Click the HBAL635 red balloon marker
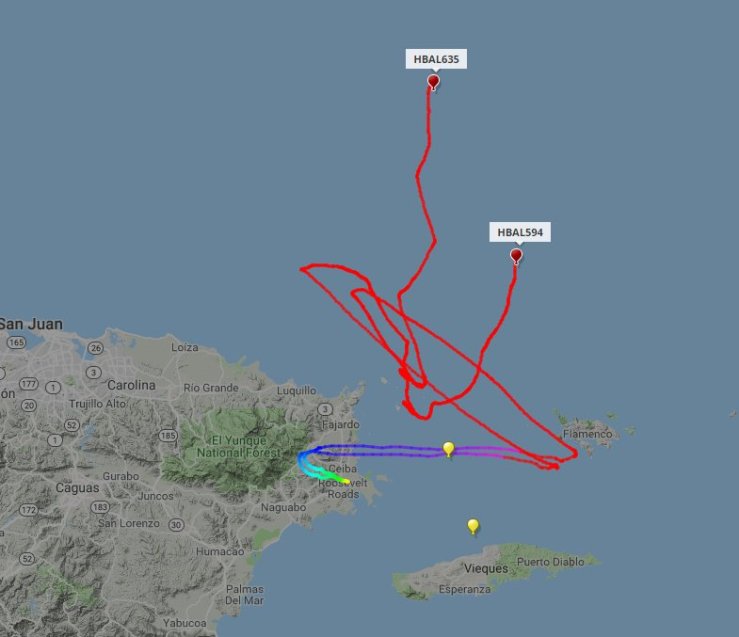This screenshot has width=739, height=637. click(x=434, y=82)
